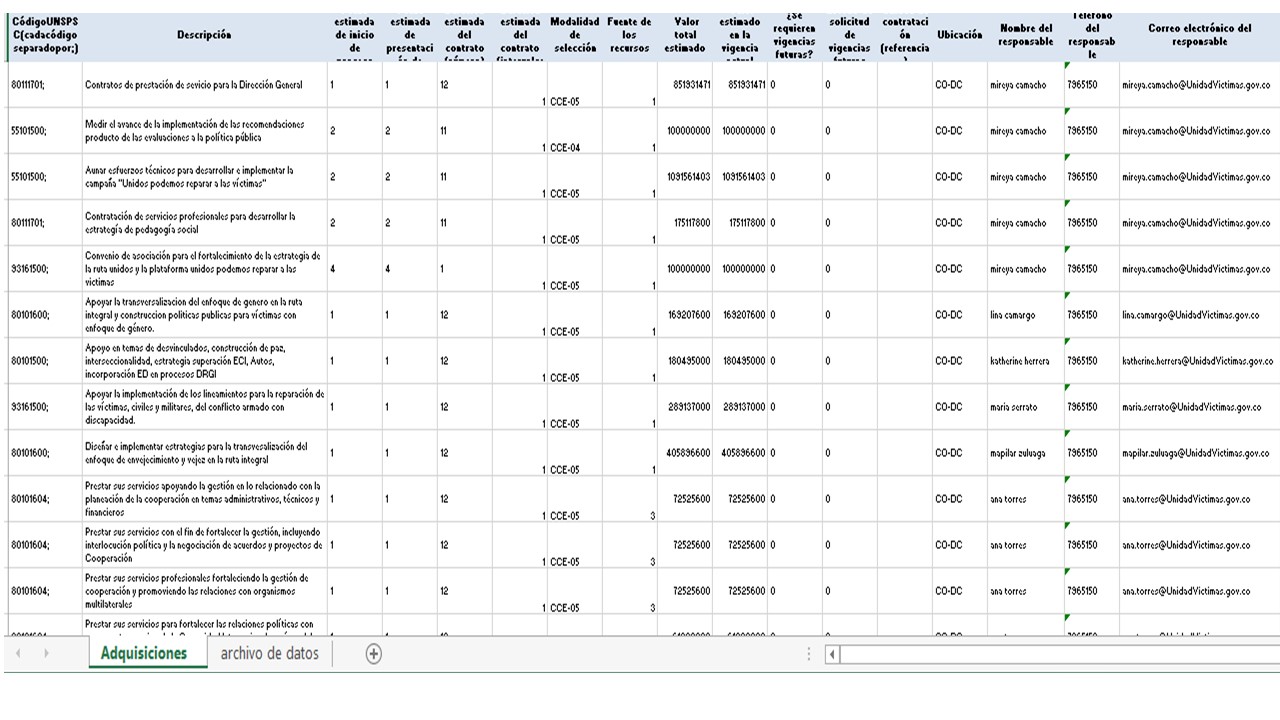
Task: Select value cell 175117800 in Valor total
Action: [685, 223]
